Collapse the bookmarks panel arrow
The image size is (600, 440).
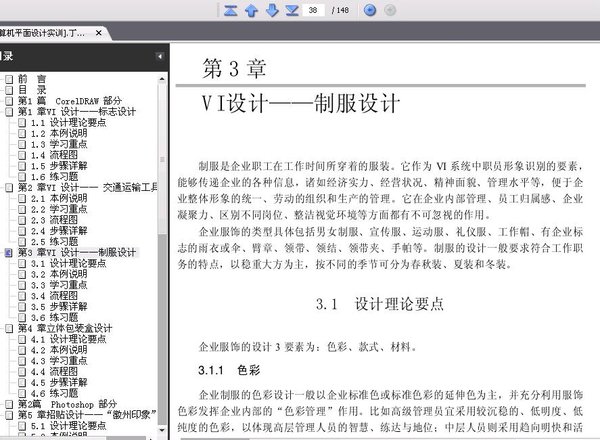pyautogui.click(x=160, y=57)
